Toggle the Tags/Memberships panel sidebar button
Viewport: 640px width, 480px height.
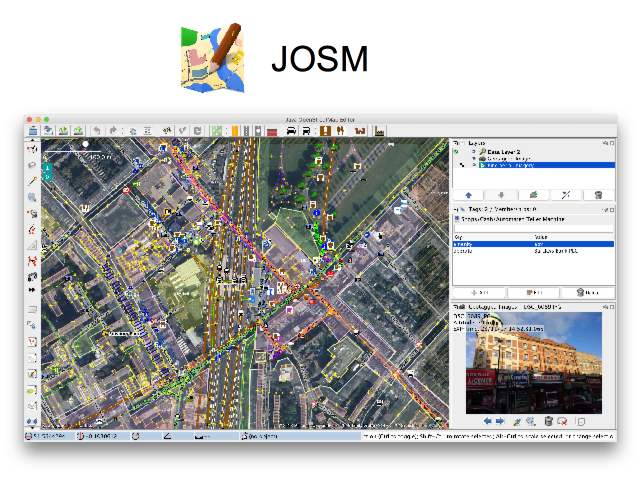tap(32, 326)
